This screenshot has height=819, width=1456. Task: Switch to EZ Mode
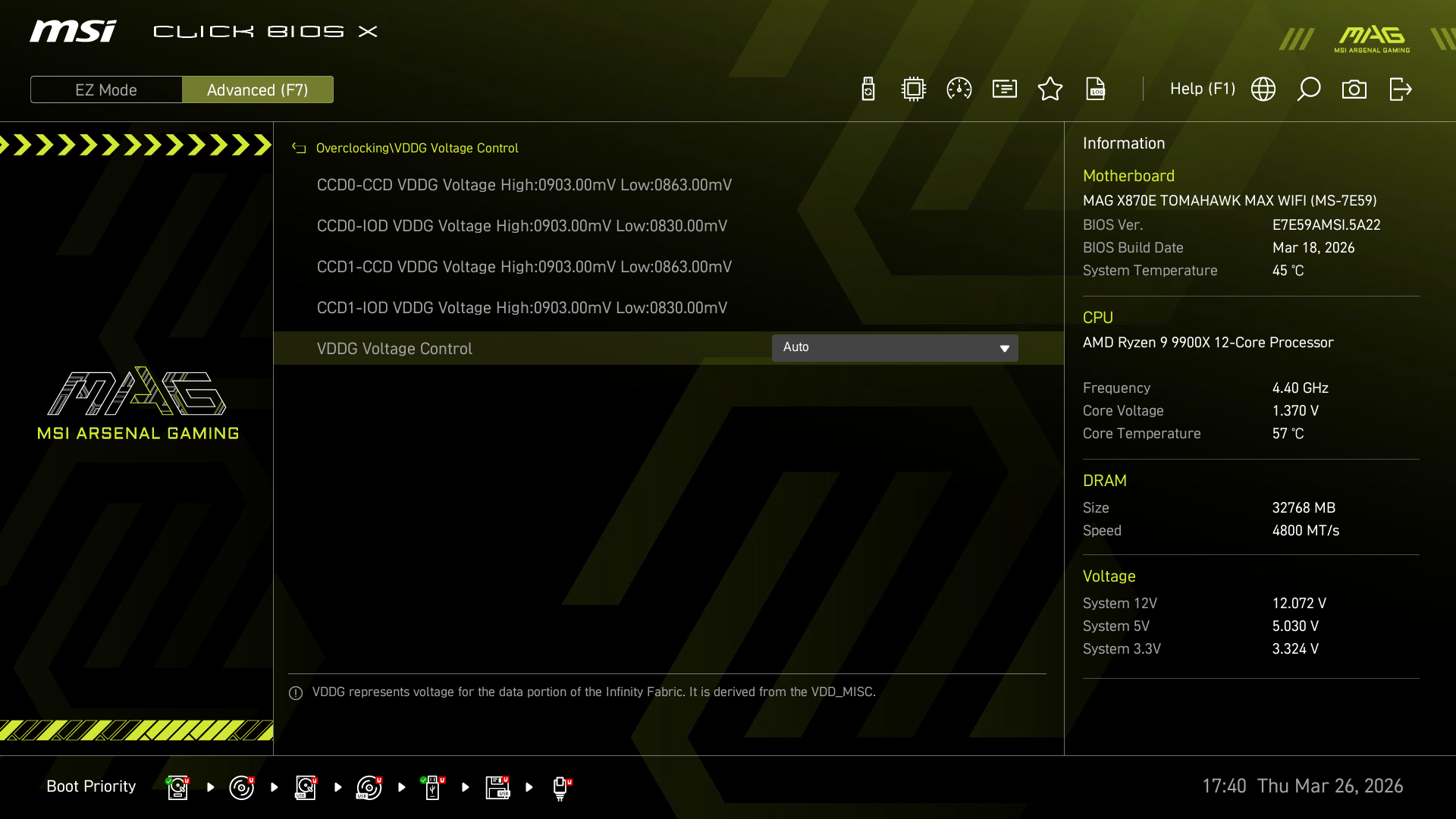pyautogui.click(x=106, y=89)
